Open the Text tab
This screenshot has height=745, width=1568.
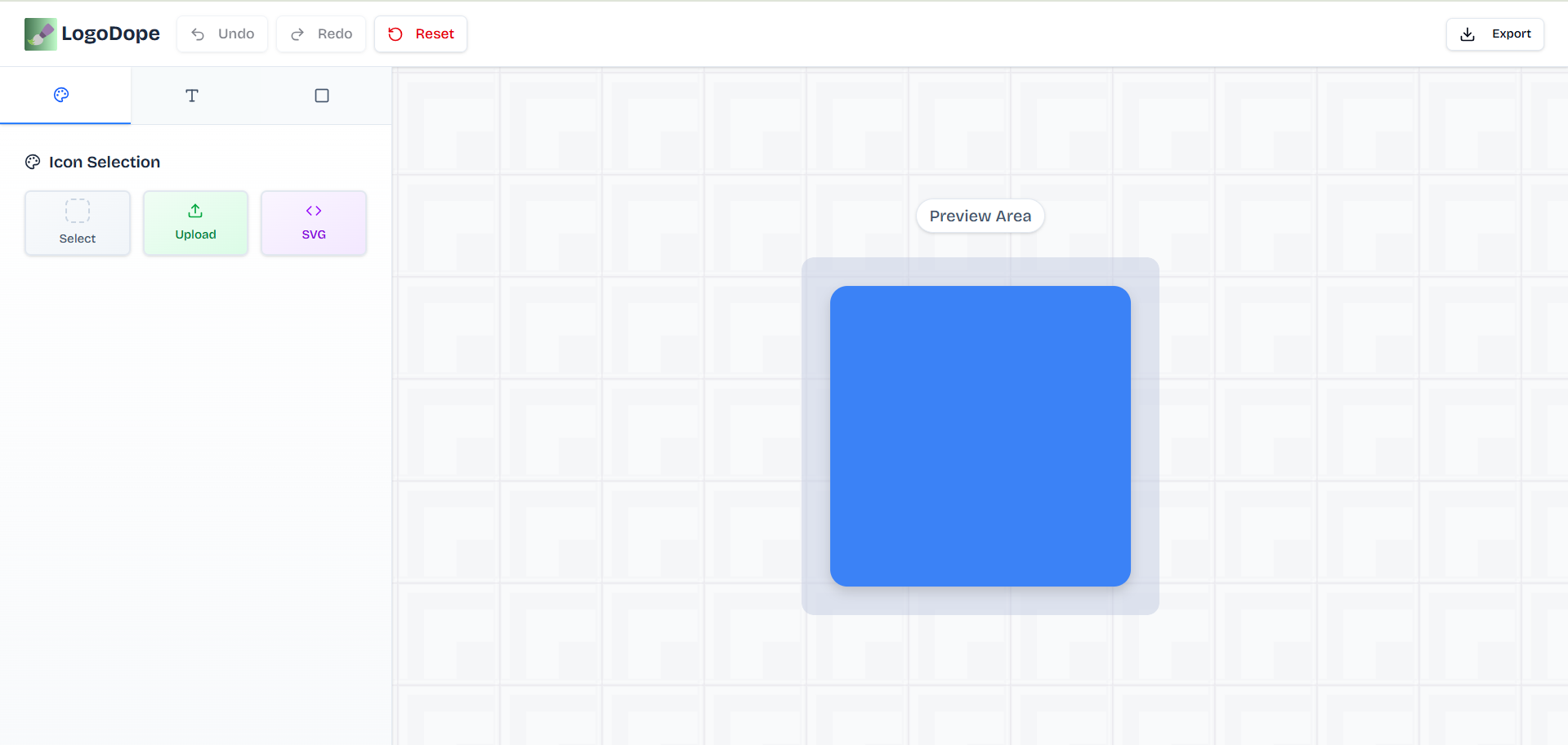[192, 96]
